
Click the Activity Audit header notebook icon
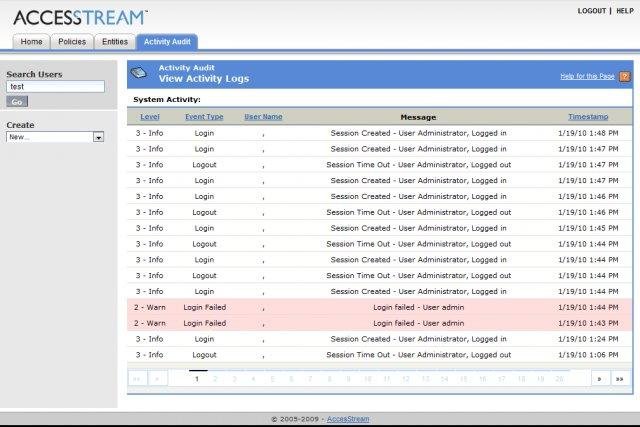point(139,73)
